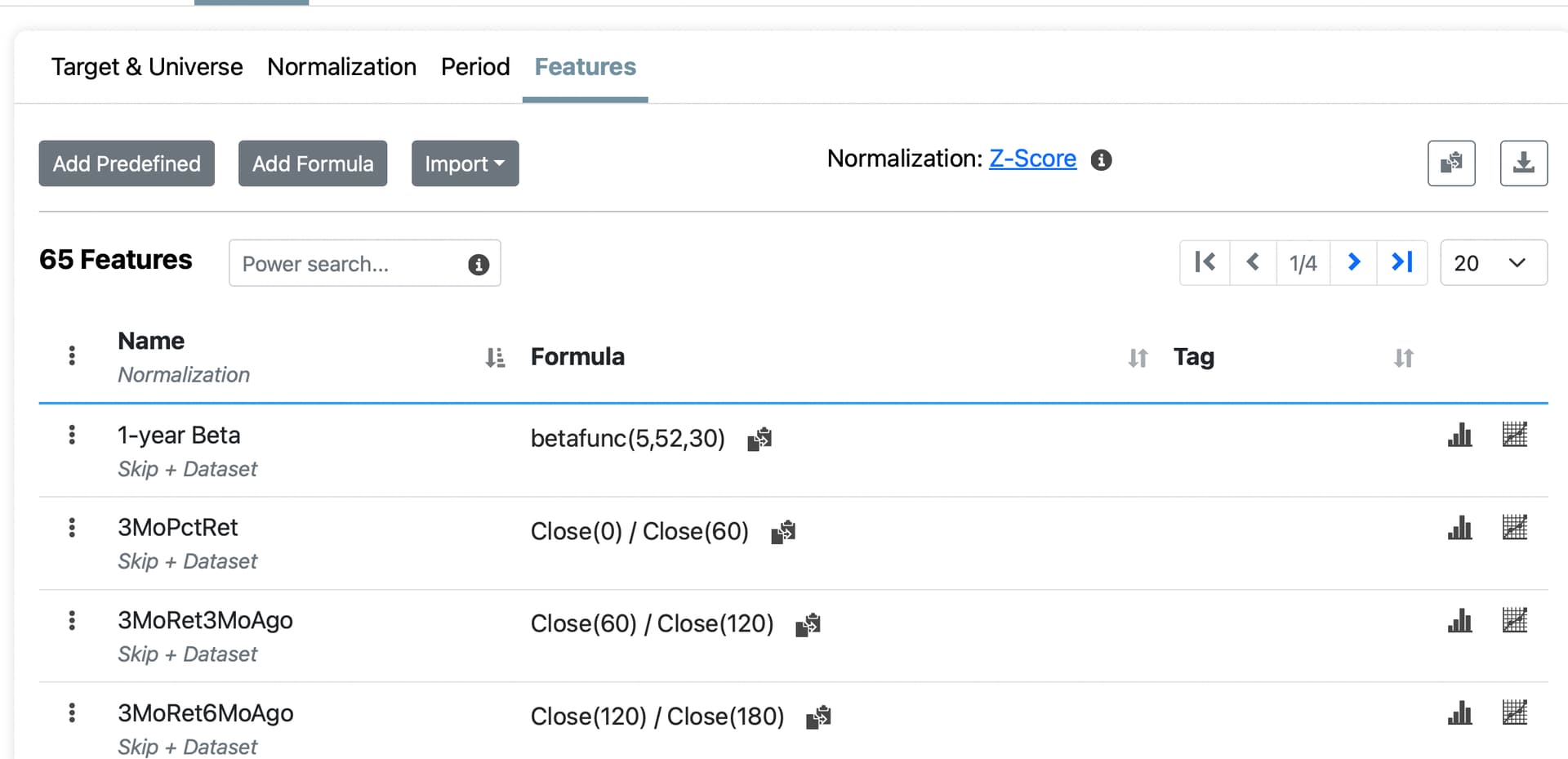
Task: Expand page size dropdown showing 20
Action: (1493, 262)
